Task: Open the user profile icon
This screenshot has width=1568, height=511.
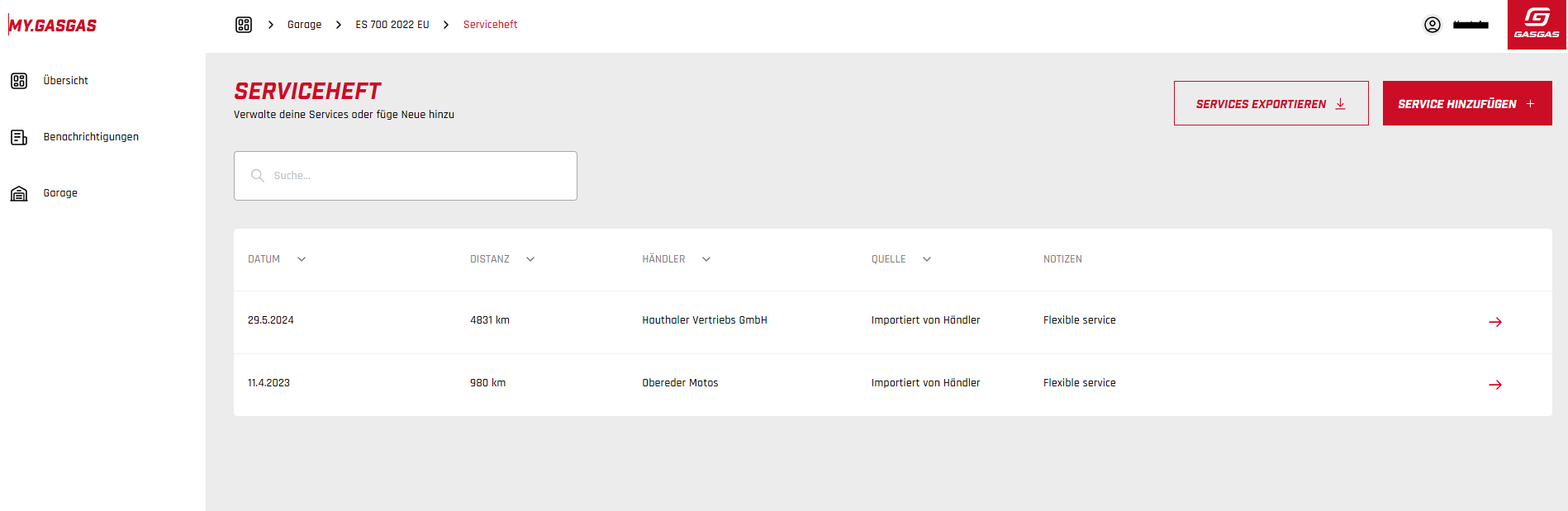Action: pos(1433,25)
